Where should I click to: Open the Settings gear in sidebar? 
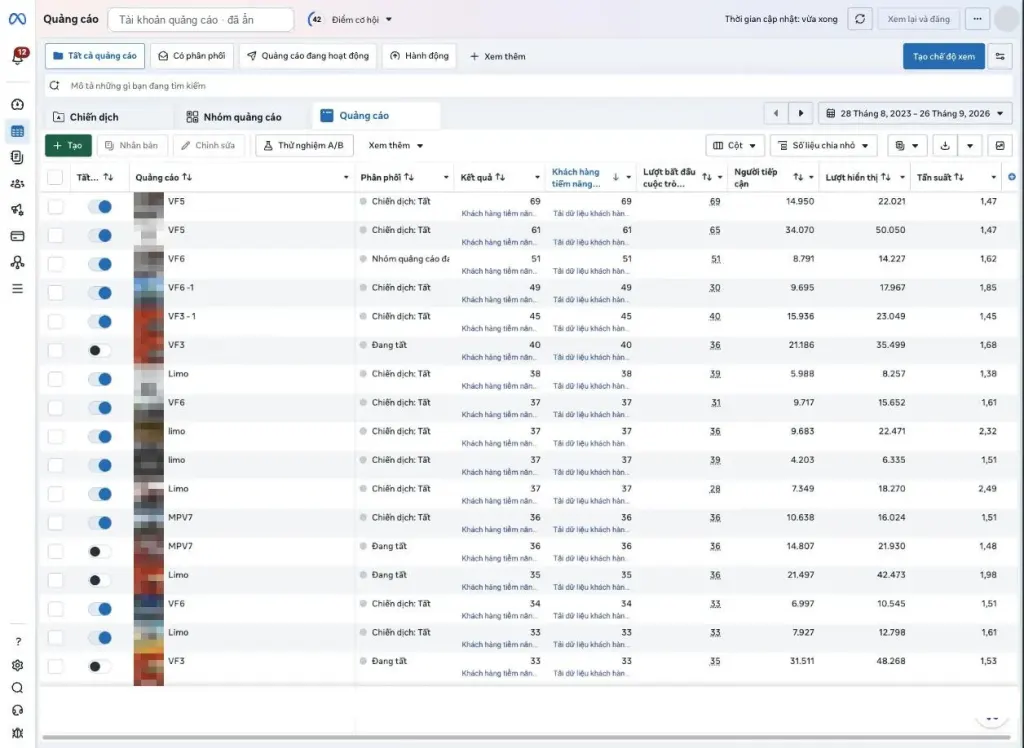pos(18,665)
